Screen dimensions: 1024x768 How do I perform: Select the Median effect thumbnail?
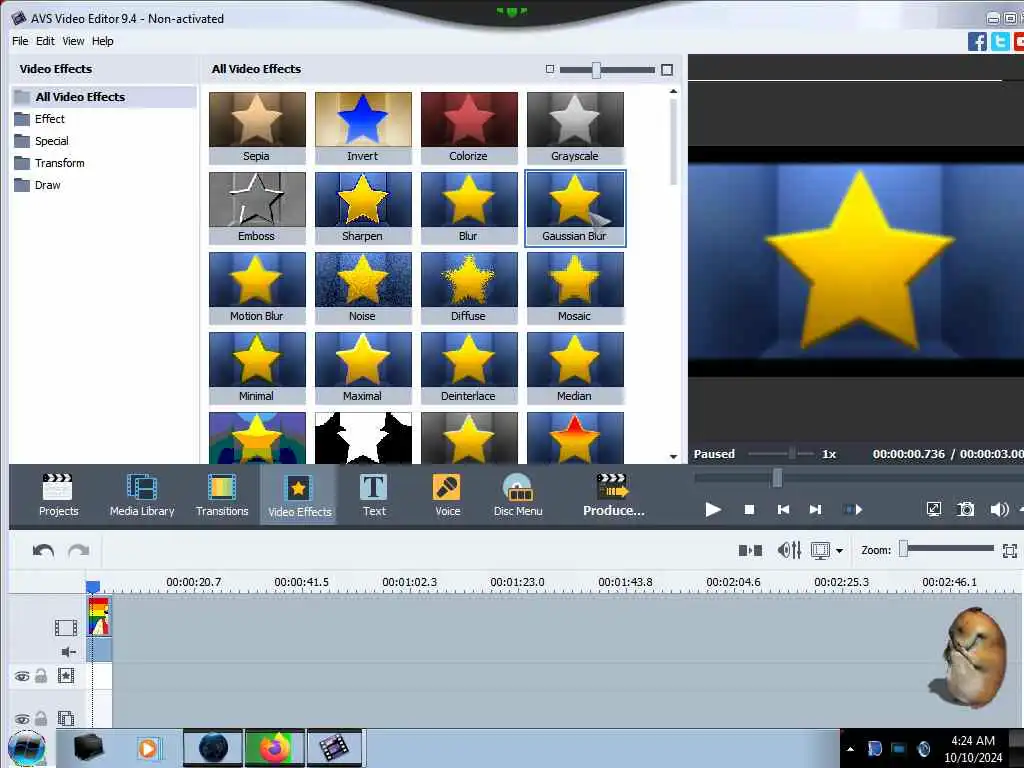coord(575,368)
